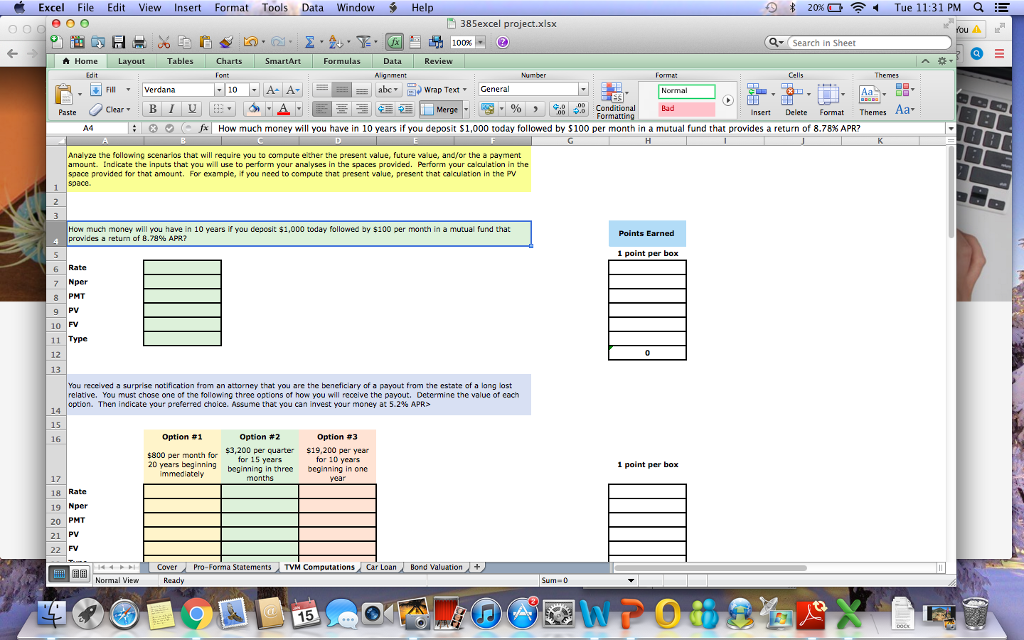Decrease indent in Alignment group

[x=385, y=109]
